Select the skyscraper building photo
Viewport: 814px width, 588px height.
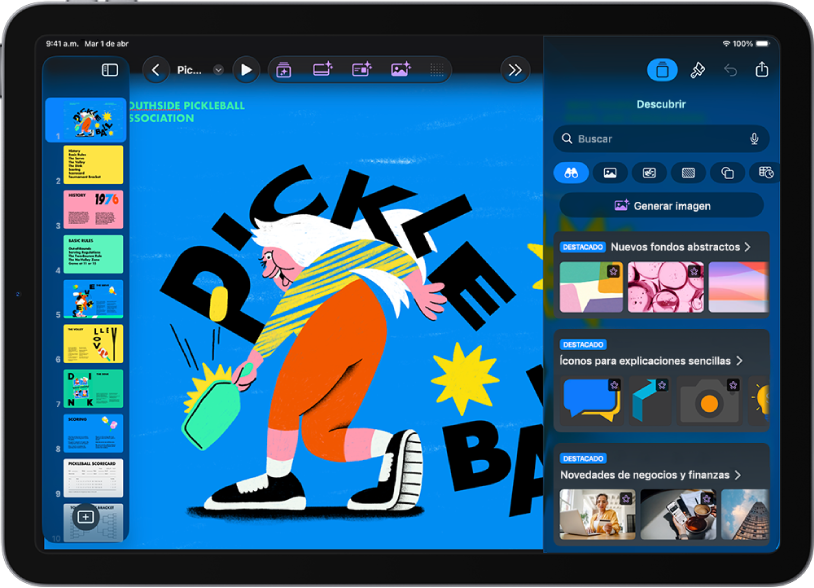click(744, 514)
